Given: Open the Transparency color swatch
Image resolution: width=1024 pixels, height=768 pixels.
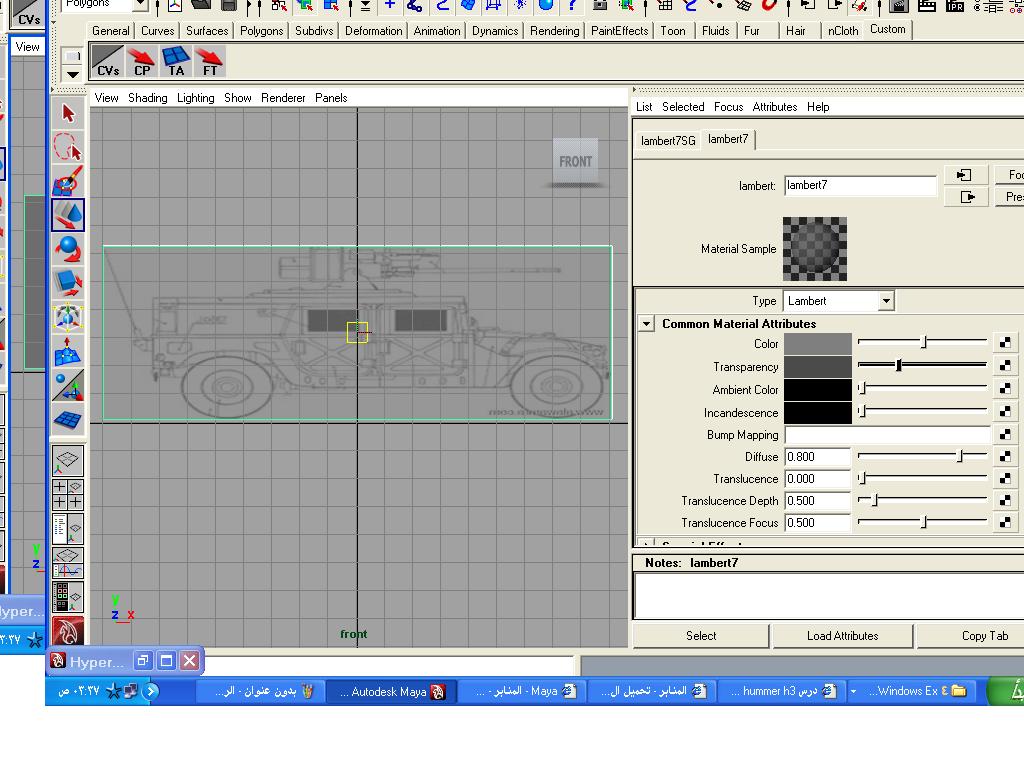Looking at the screenshot, I should point(818,366).
